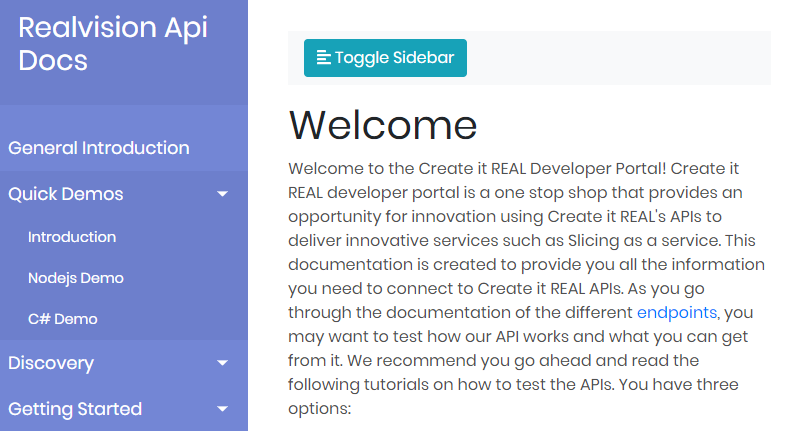Select the Getting Started sidebar label
The height and width of the screenshot is (431, 802).
click(75, 409)
